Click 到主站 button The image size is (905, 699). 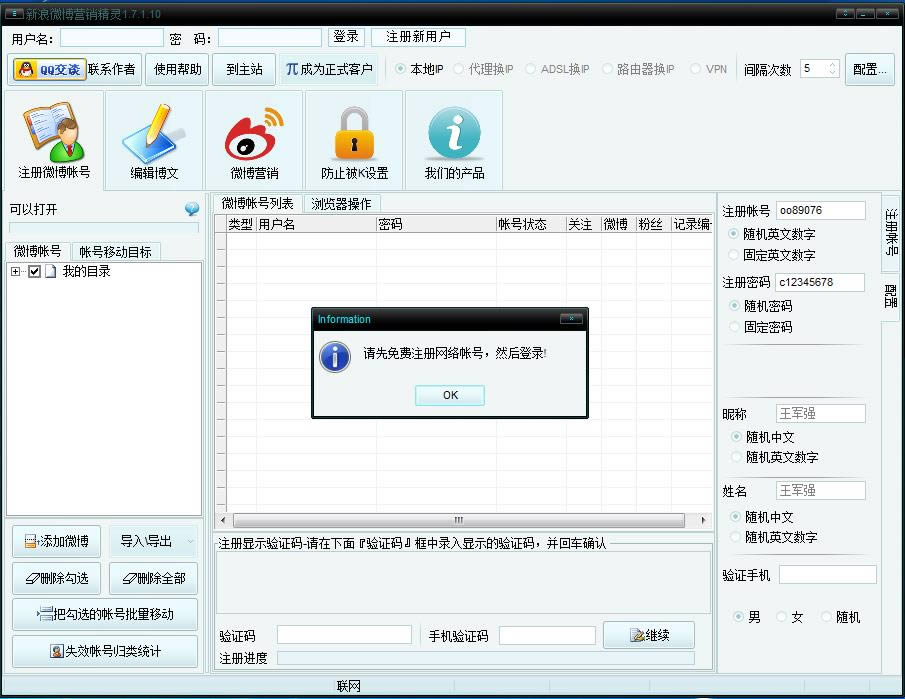(x=244, y=69)
